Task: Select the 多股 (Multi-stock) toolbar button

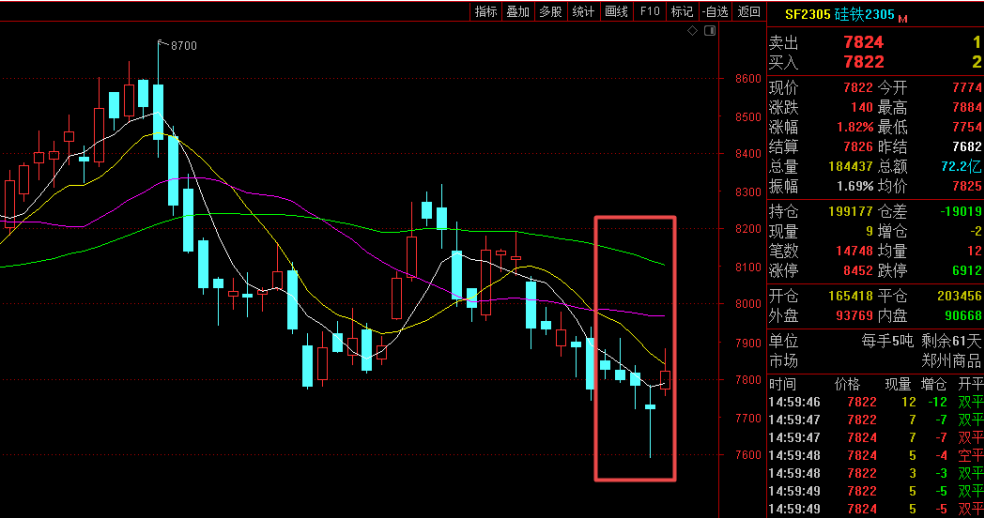Action: [x=550, y=11]
